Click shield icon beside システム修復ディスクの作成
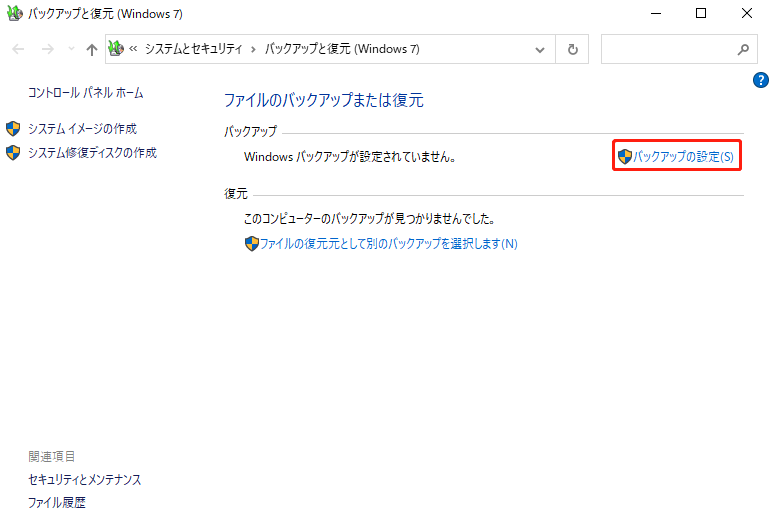 pyautogui.click(x=13, y=153)
